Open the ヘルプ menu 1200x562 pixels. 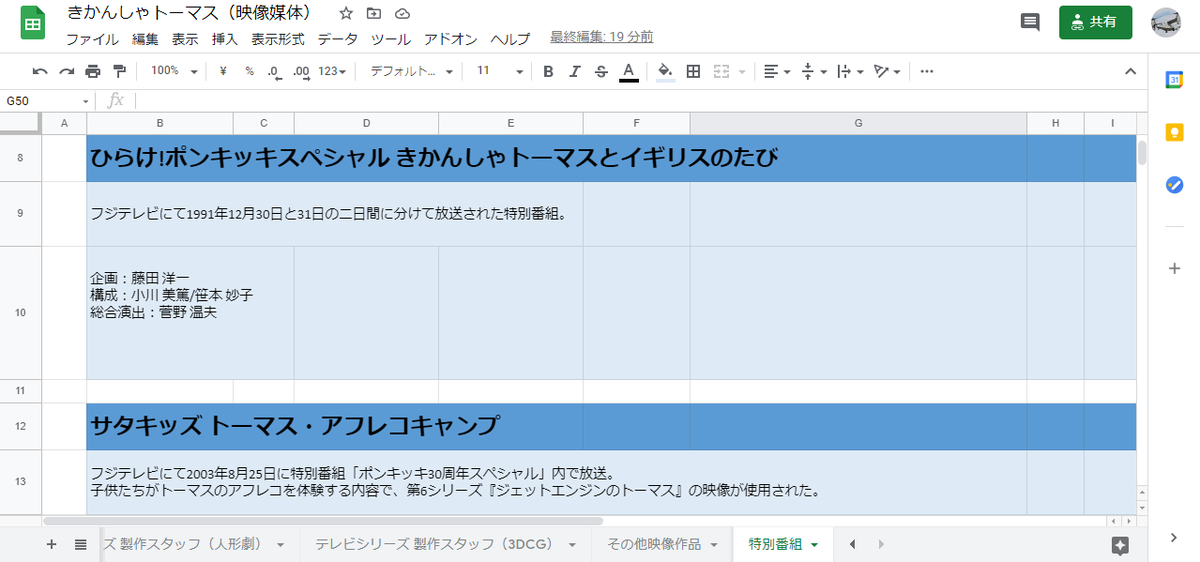510,39
